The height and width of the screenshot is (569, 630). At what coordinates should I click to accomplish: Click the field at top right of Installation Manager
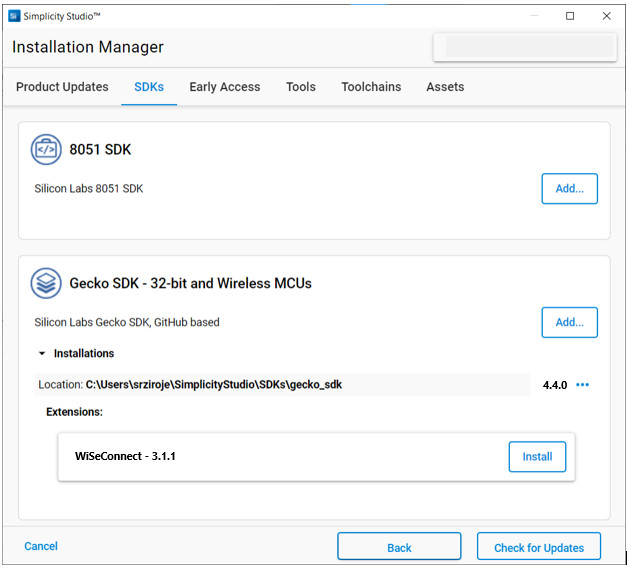tap(523, 47)
